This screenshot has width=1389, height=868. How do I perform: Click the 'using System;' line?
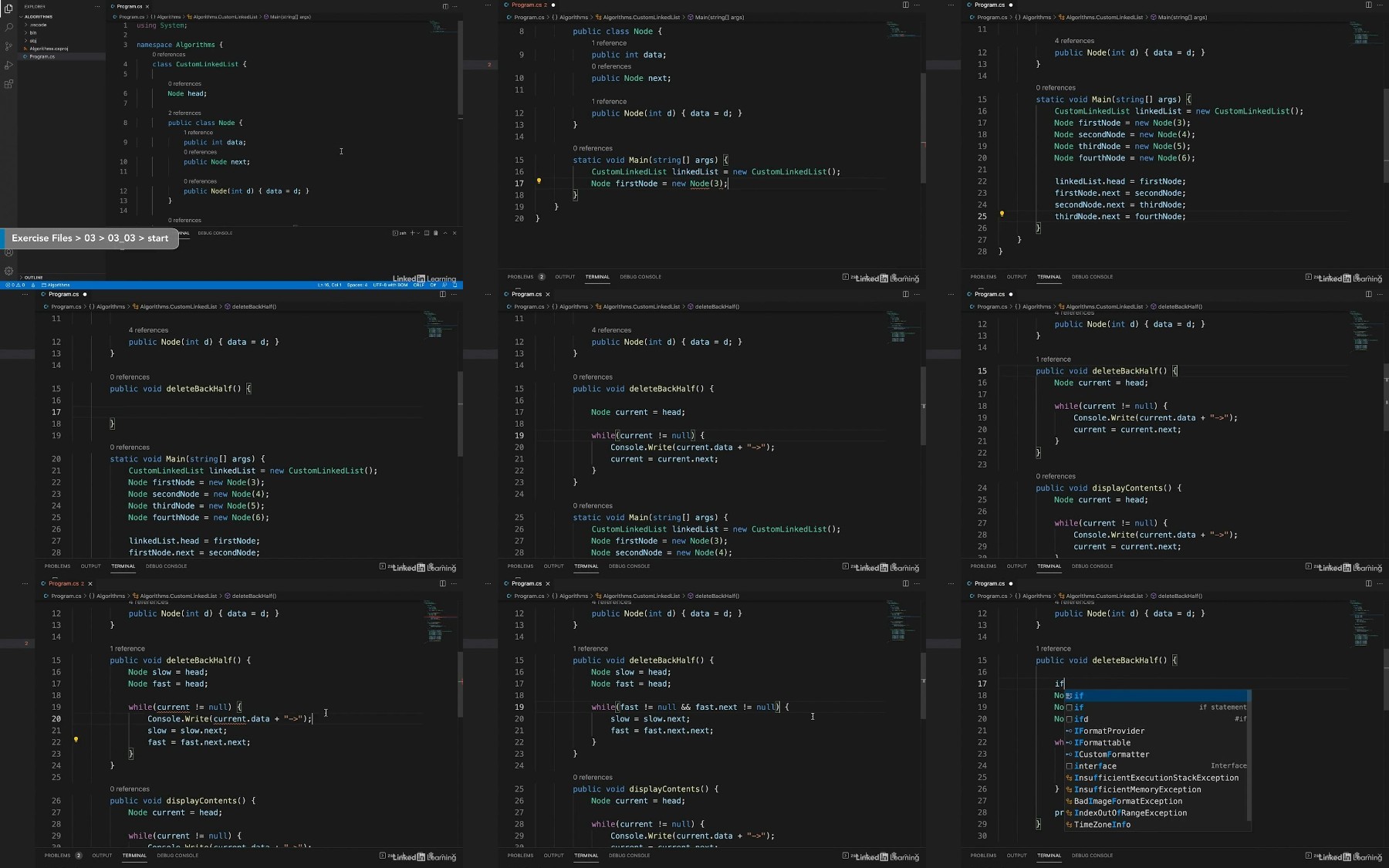(x=162, y=25)
